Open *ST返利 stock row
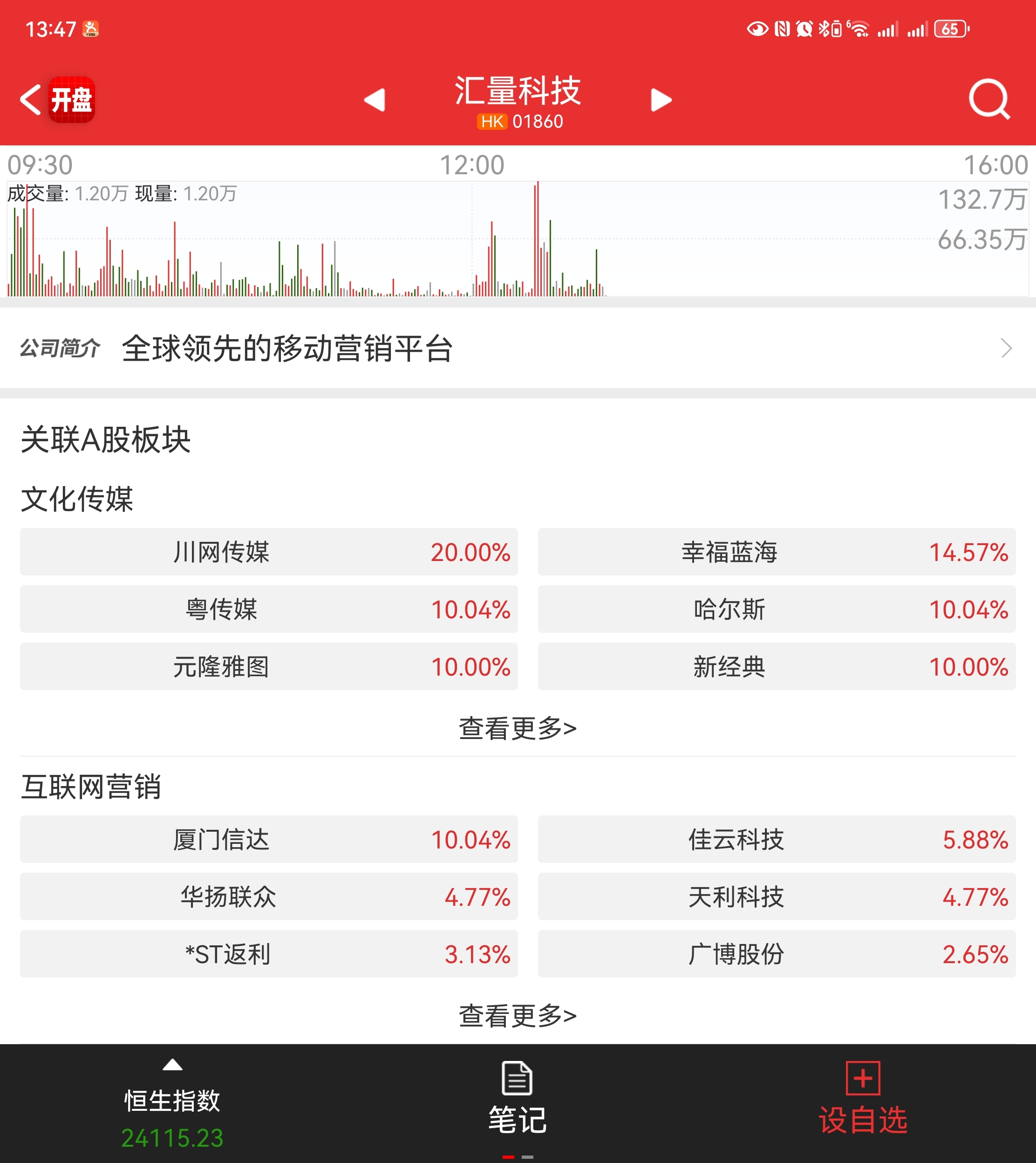This screenshot has height=1163, width=1036. pos(269,954)
